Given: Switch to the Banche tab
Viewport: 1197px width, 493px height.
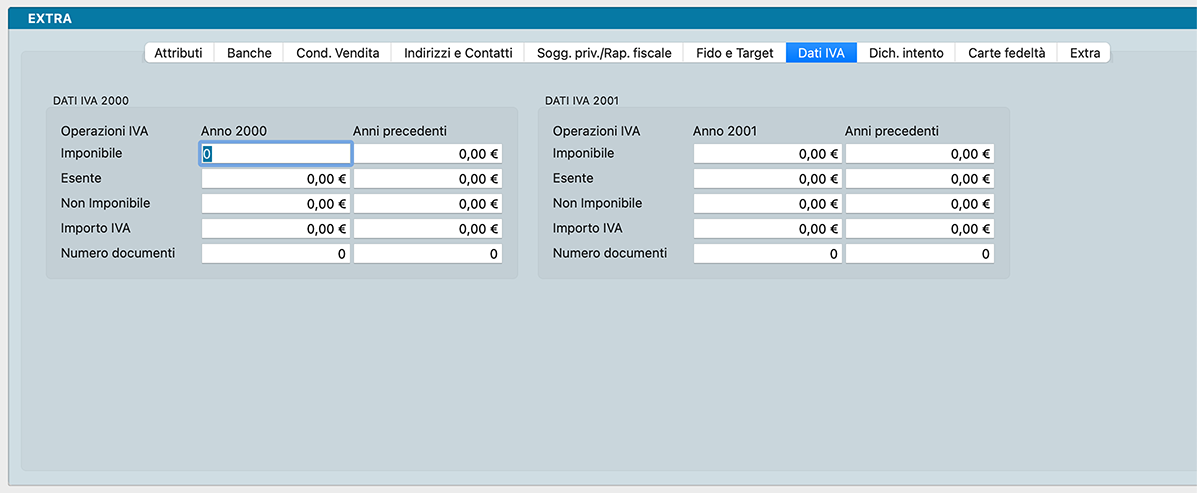Looking at the screenshot, I should (x=249, y=53).
